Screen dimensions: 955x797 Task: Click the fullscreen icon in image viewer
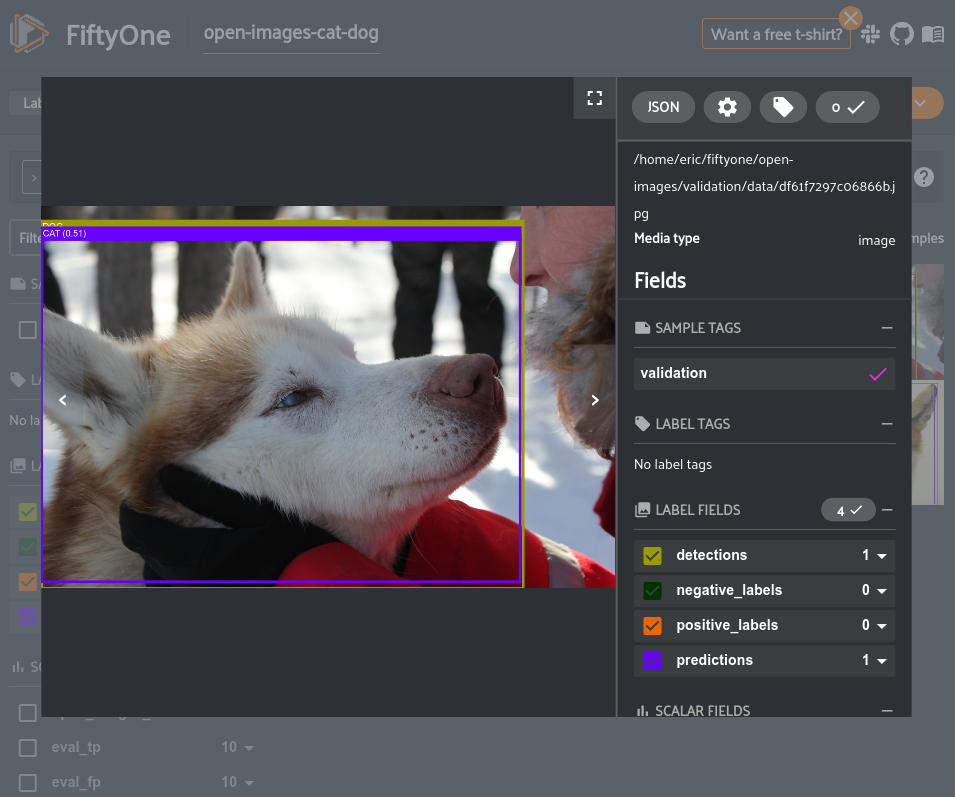pyautogui.click(x=595, y=98)
